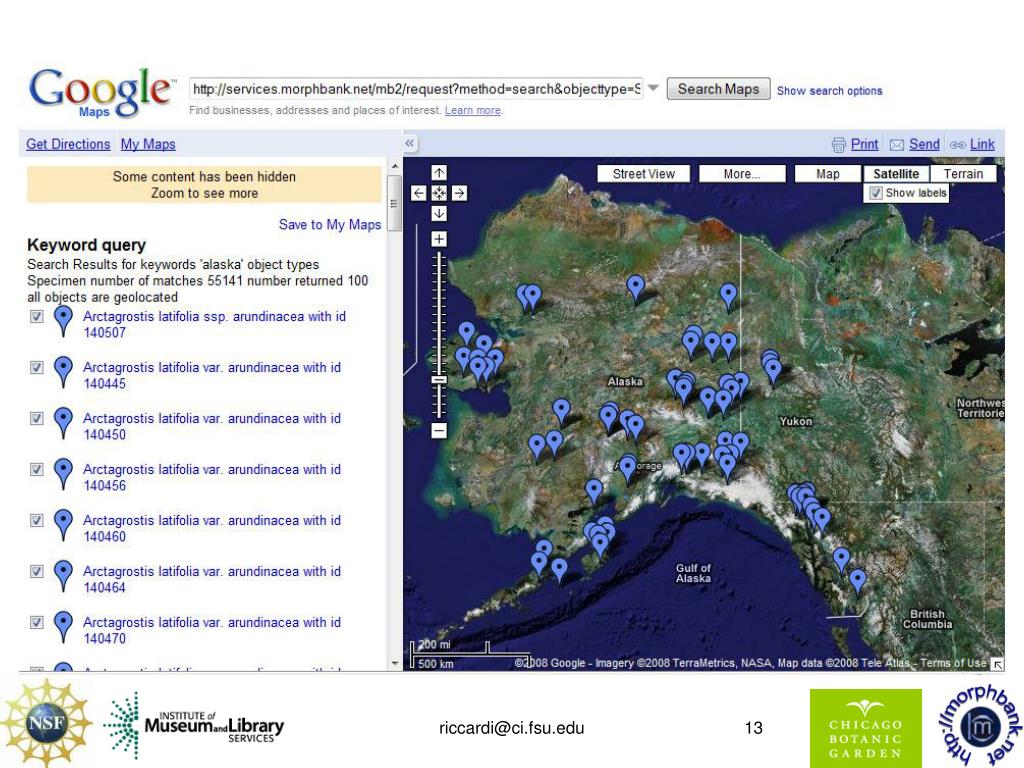The image size is (1024, 768).
Task: Click the Chicago Botanic Garden logo
Action: [865, 728]
